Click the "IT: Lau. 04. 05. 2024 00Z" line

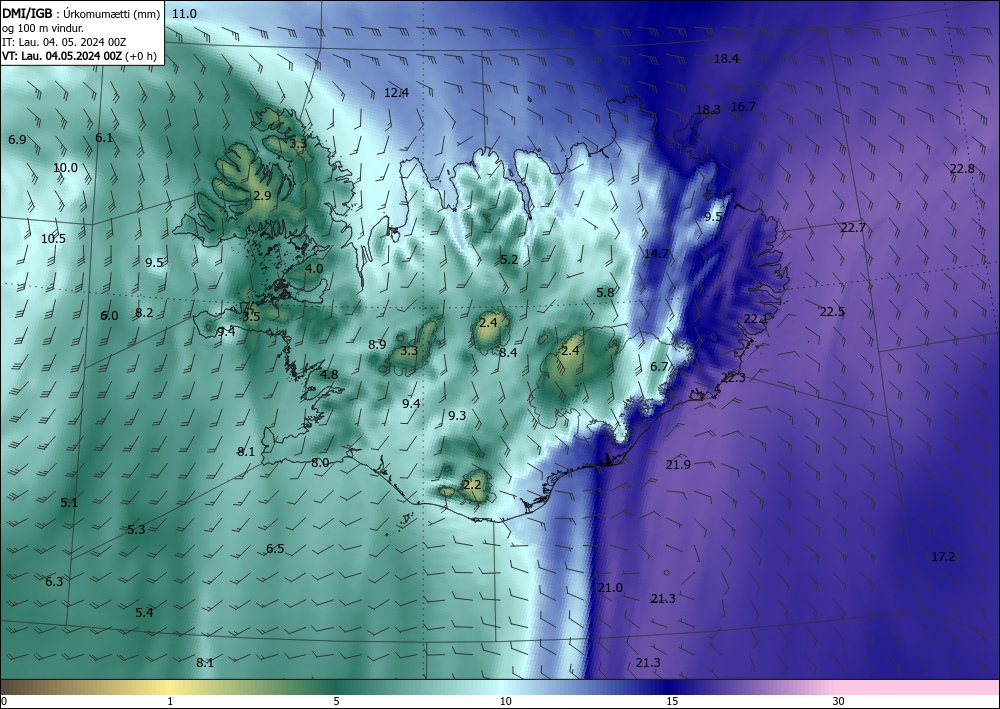[x=64, y=42]
